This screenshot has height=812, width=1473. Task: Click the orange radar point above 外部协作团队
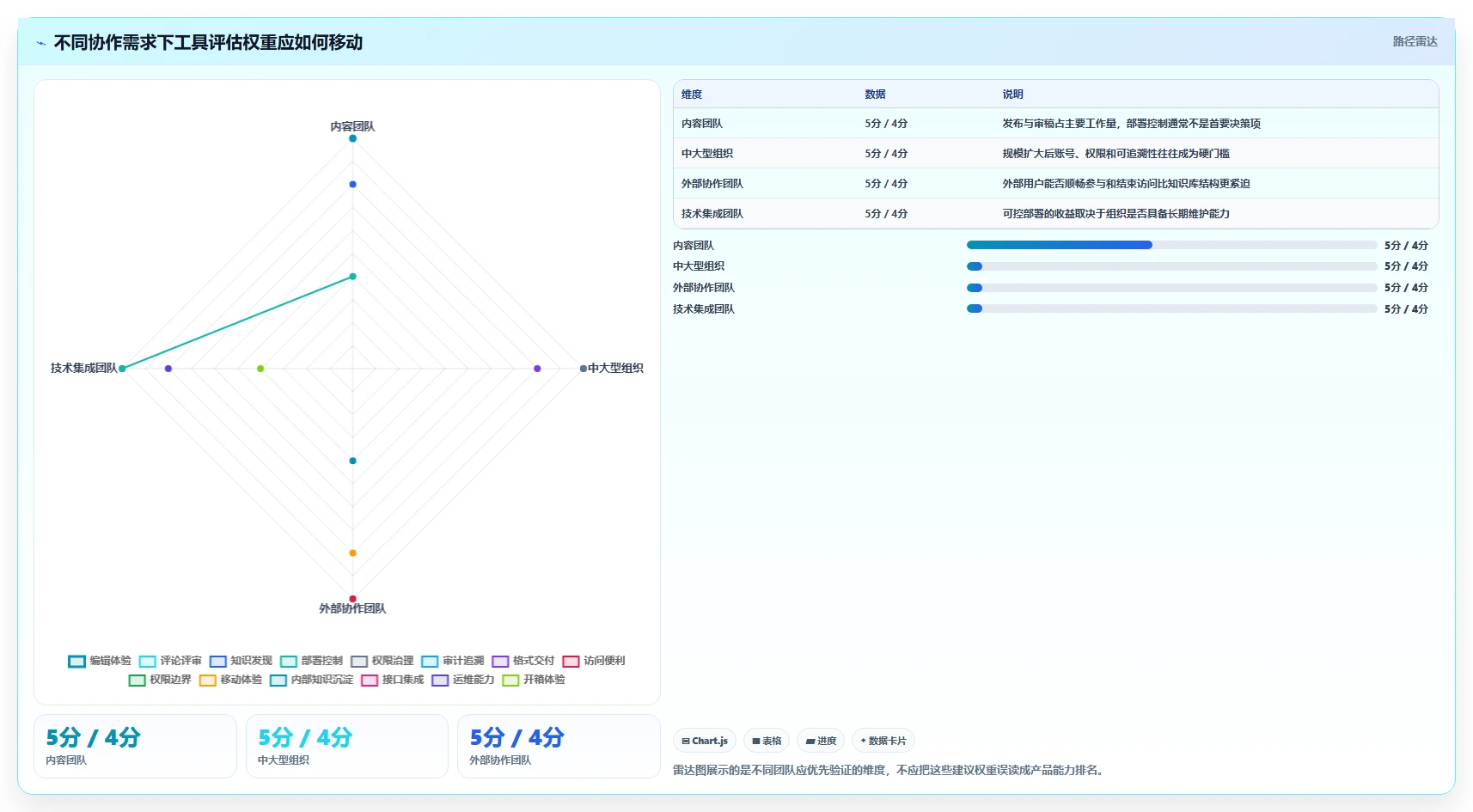[x=352, y=553]
